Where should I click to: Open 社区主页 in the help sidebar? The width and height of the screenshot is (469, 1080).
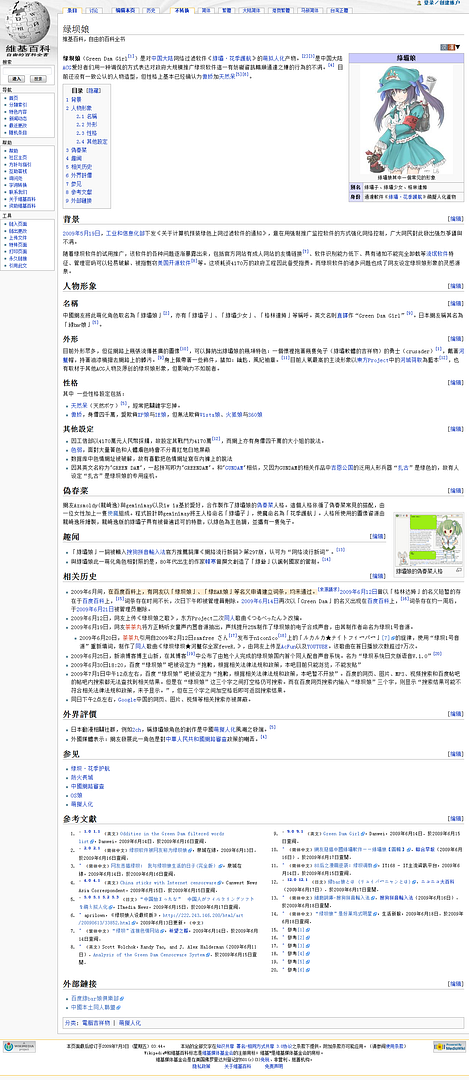(x=18, y=157)
